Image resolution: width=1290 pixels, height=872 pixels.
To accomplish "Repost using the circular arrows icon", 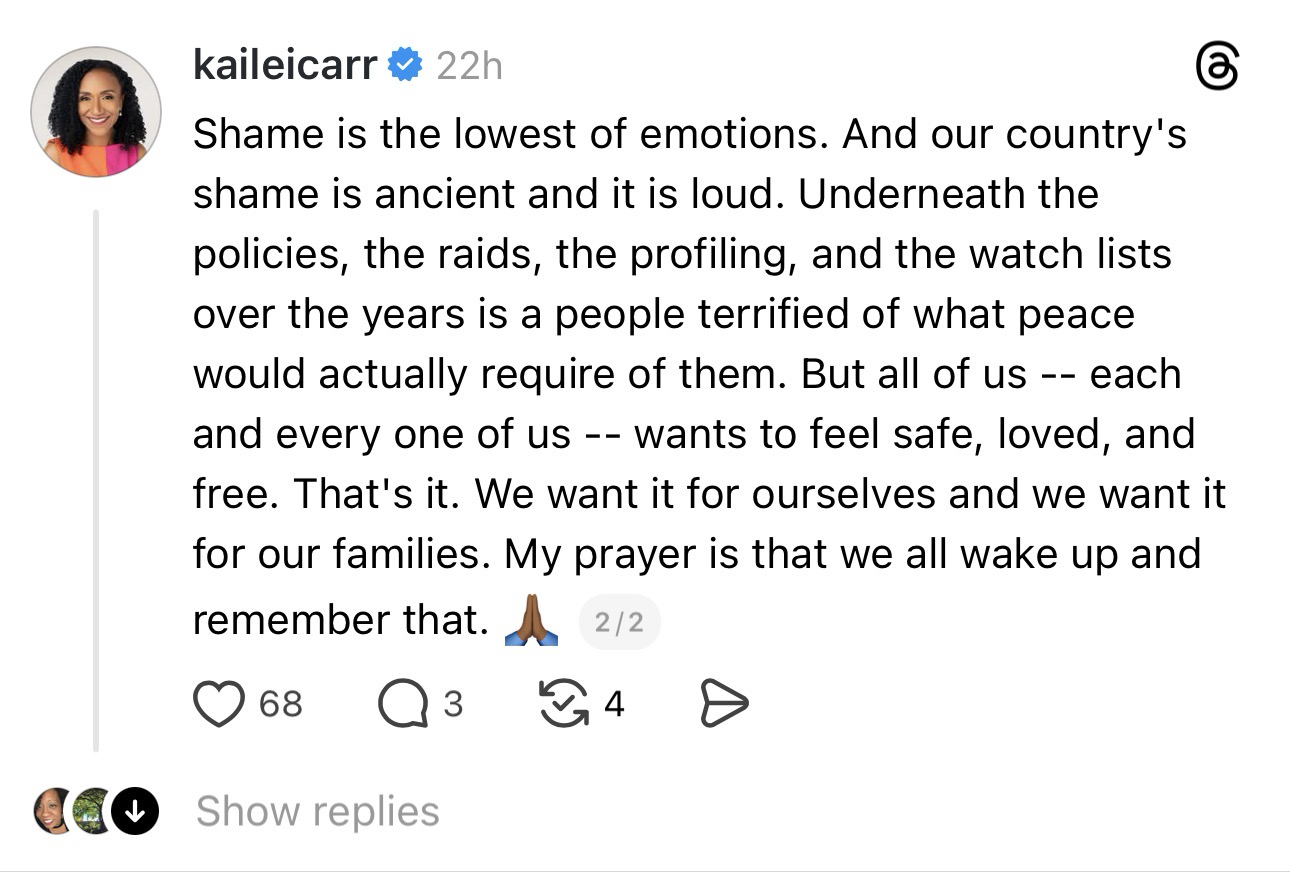I will tap(564, 704).
